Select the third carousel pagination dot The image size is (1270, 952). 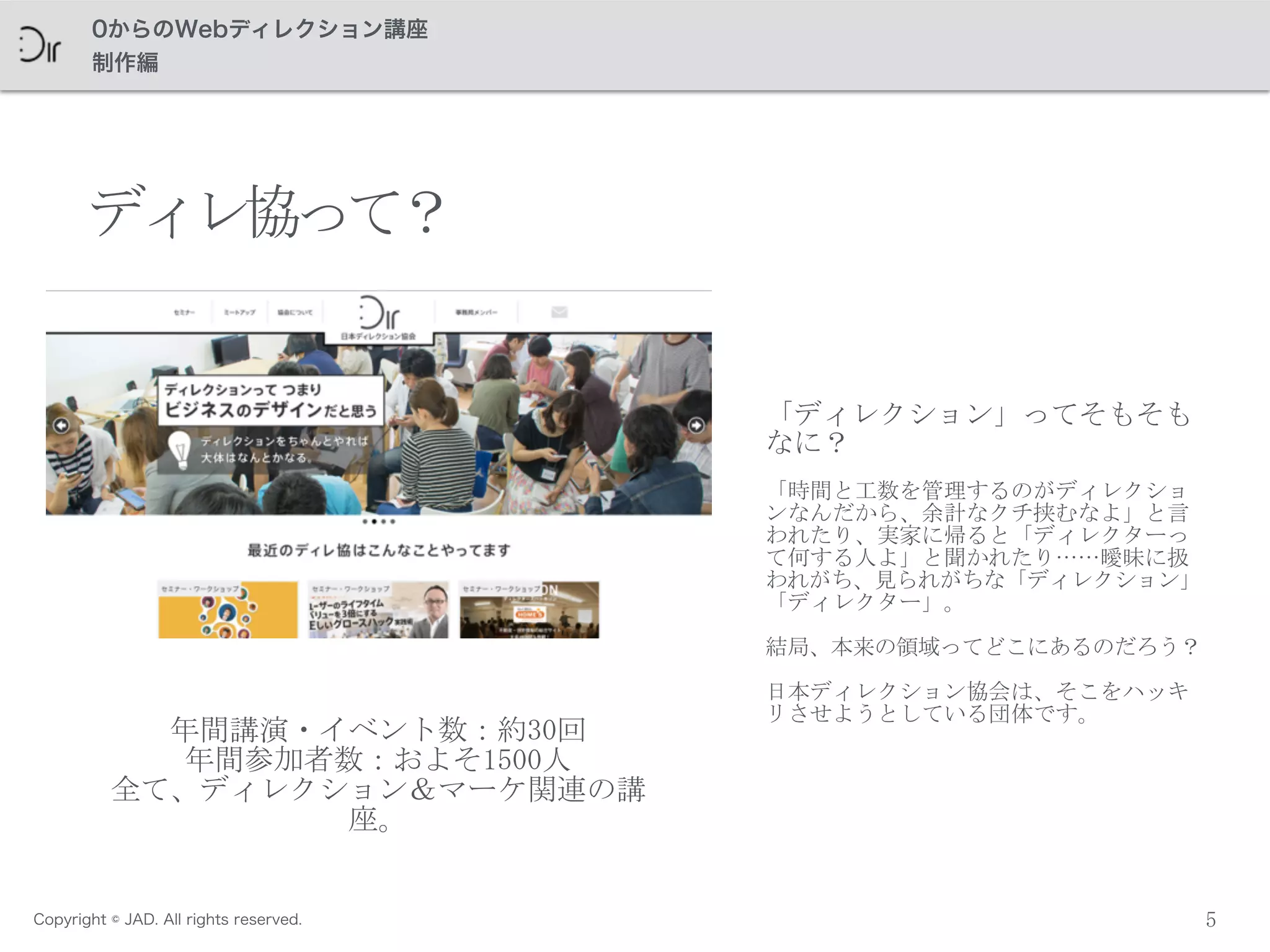(383, 522)
